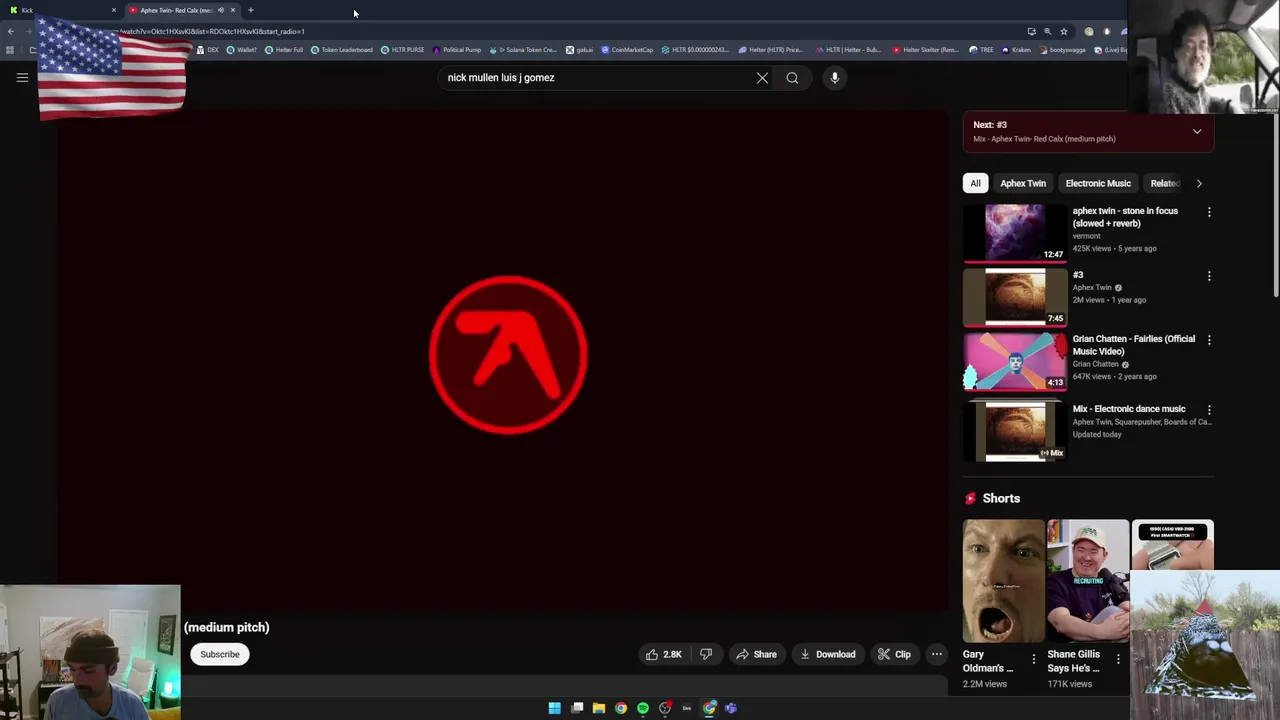Subscribe to the channel
This screenshot has height=720, width=1280.
220,654
